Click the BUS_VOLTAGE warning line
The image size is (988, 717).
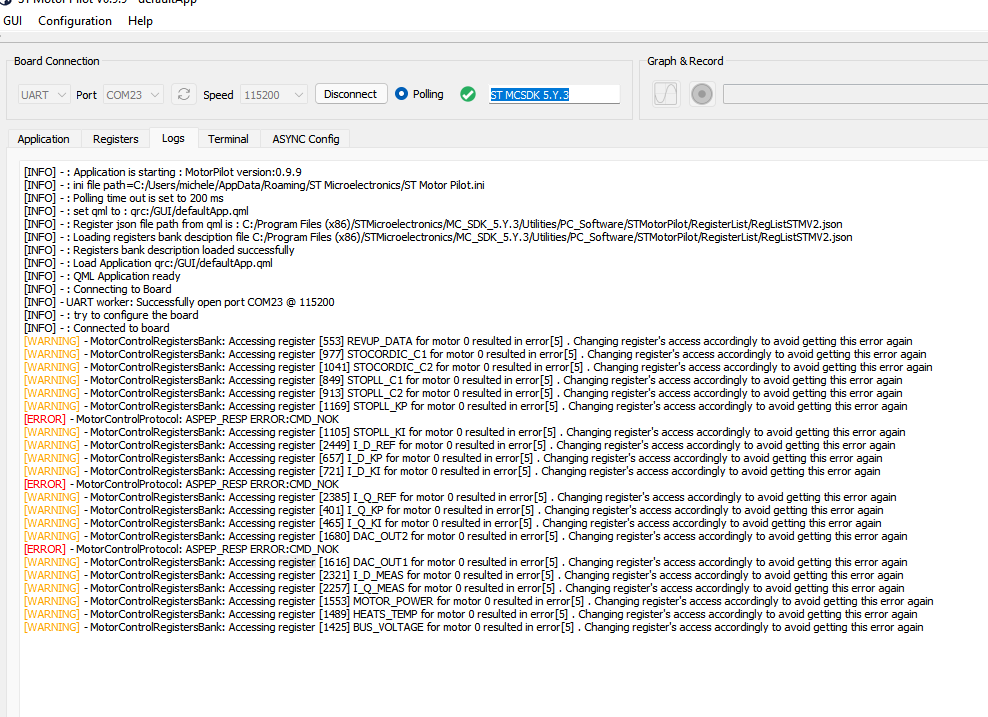(x=474, y=627)
